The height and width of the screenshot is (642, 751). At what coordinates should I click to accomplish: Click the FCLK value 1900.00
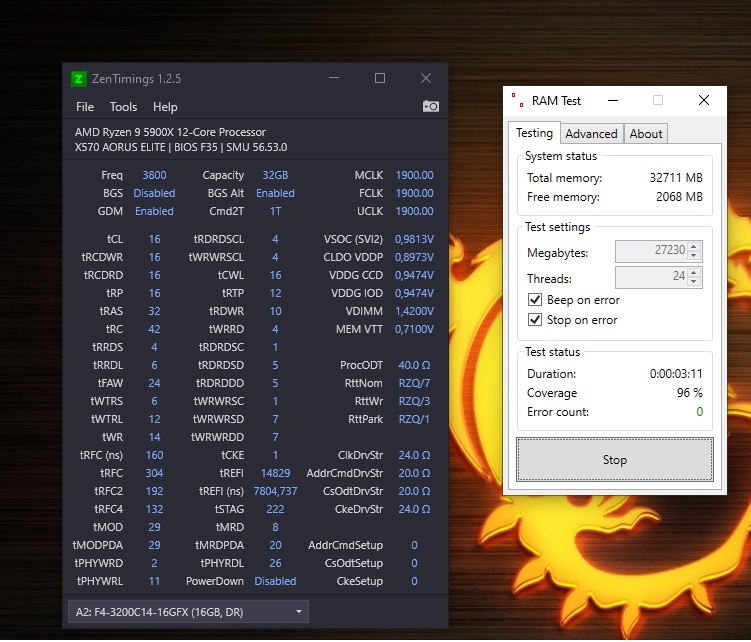click(x=414, y=193)
